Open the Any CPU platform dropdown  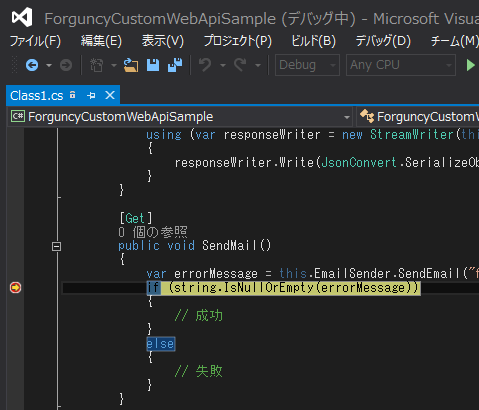pyautogui.click(x=401, y=65)
